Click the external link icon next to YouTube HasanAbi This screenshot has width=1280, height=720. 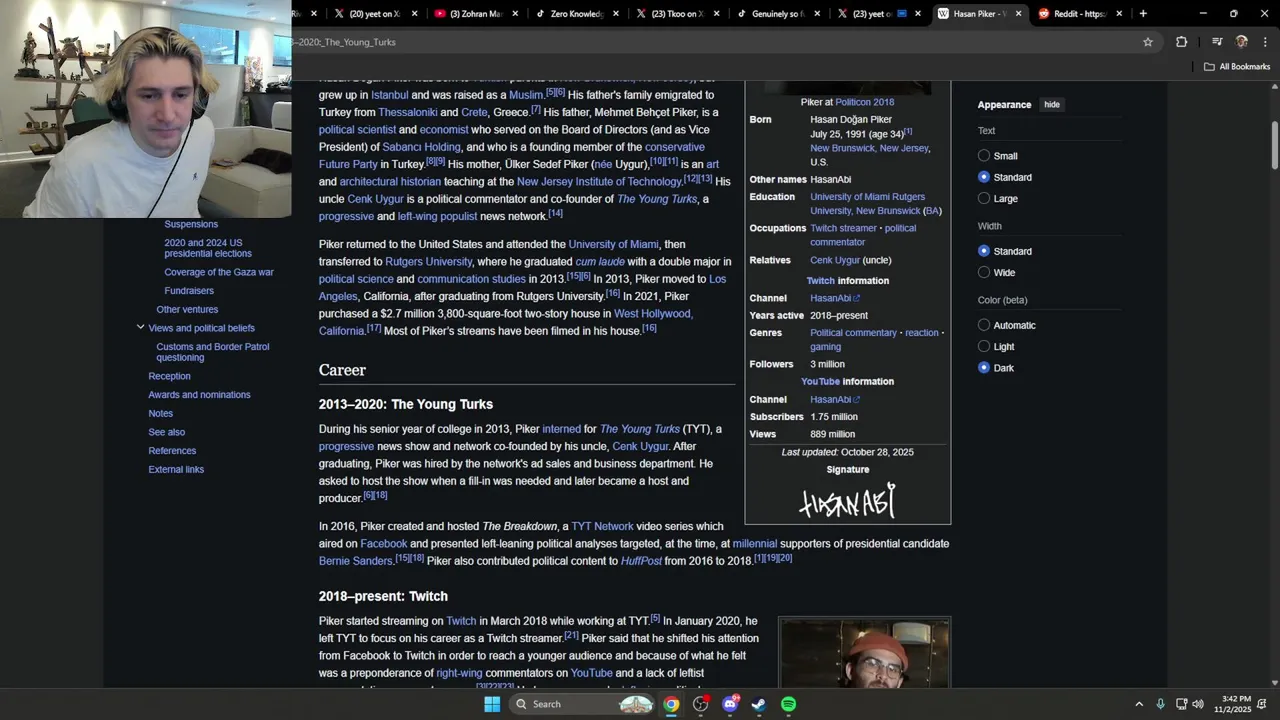(x=857, y=400)
